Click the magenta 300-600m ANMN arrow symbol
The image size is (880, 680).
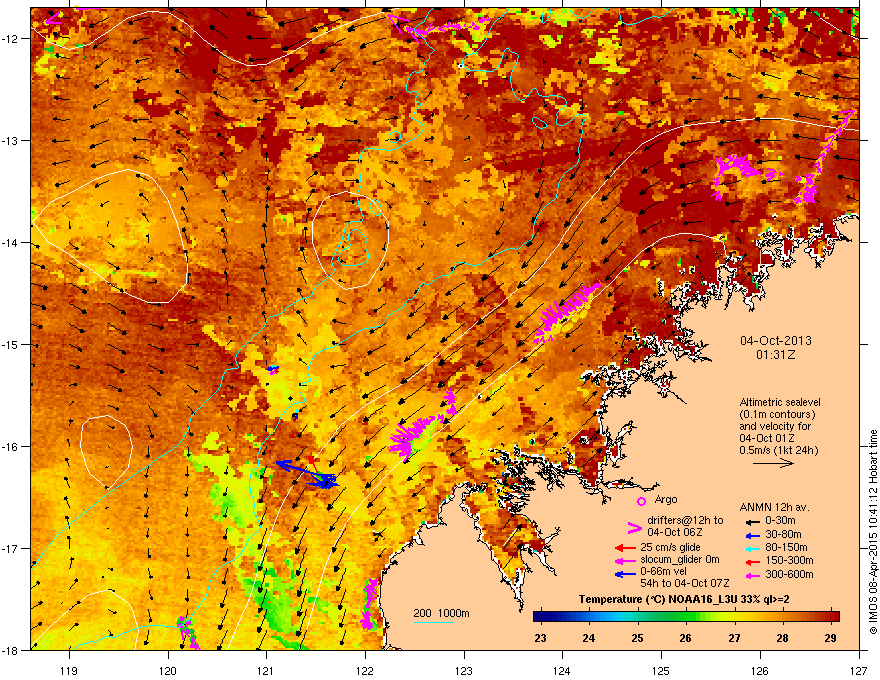[752, 576]
